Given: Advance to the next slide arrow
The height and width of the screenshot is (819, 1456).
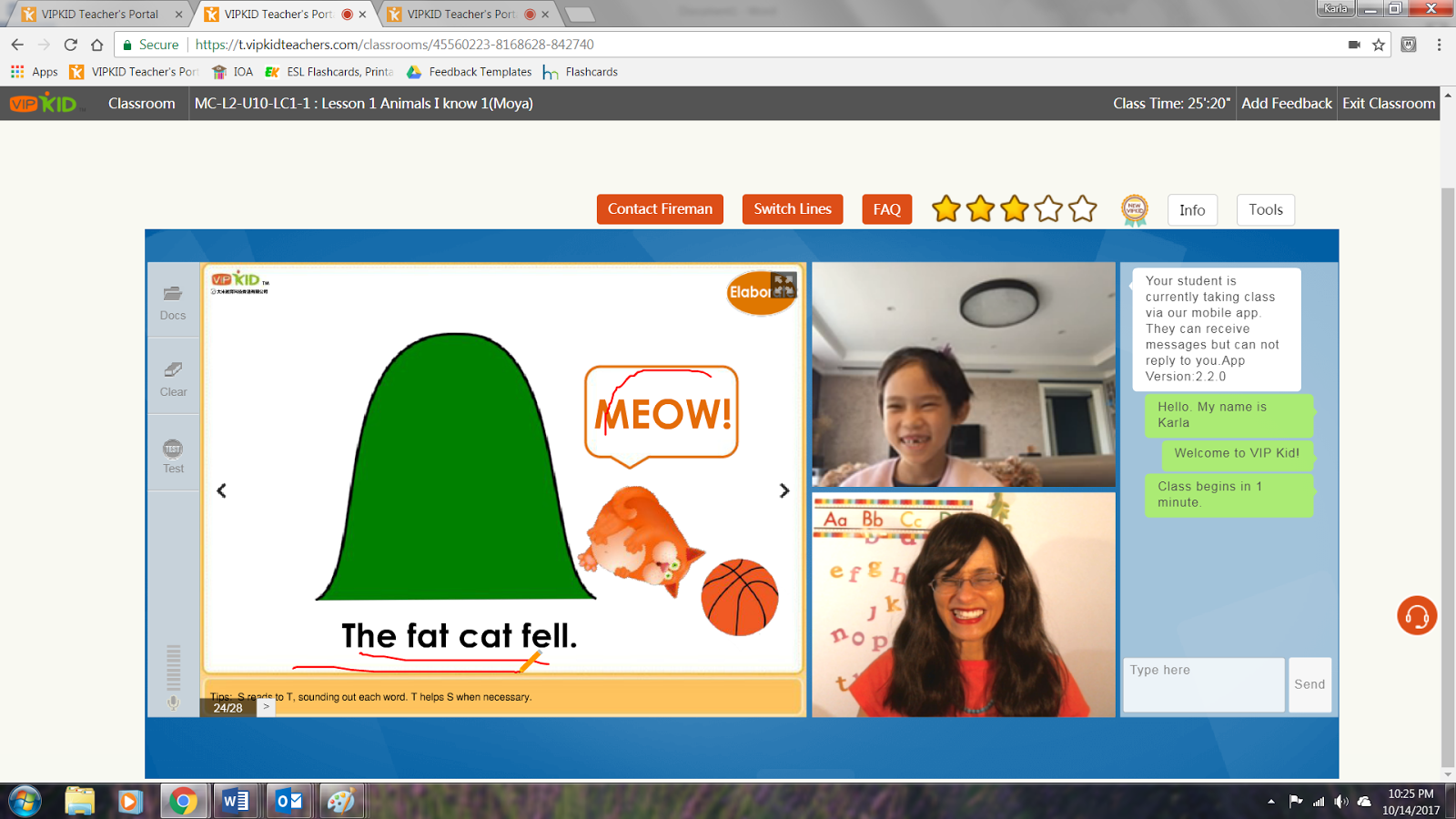Looking at the screenshot, I should pos(784,490).
